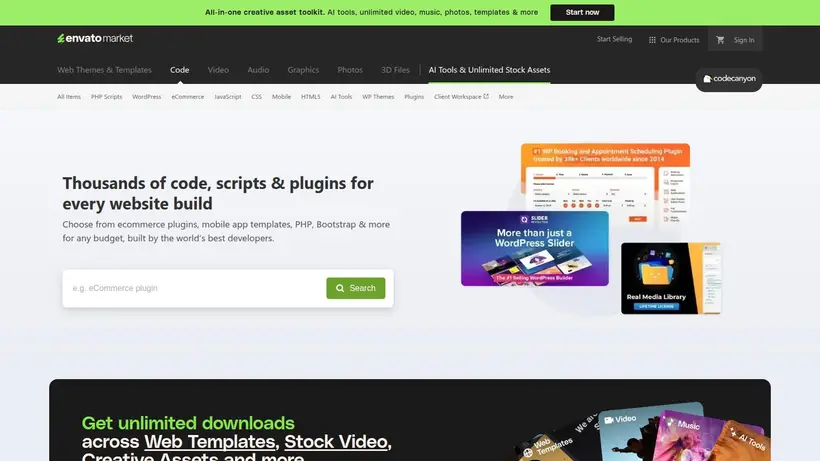Open HTML5 subcategory
The width and height of the screenshot is (820, 461).
pos(311,97)
